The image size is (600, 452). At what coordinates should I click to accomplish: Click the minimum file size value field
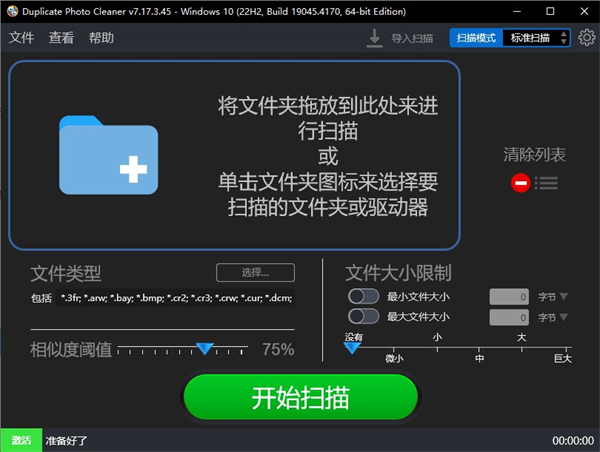tap(509, 297)
